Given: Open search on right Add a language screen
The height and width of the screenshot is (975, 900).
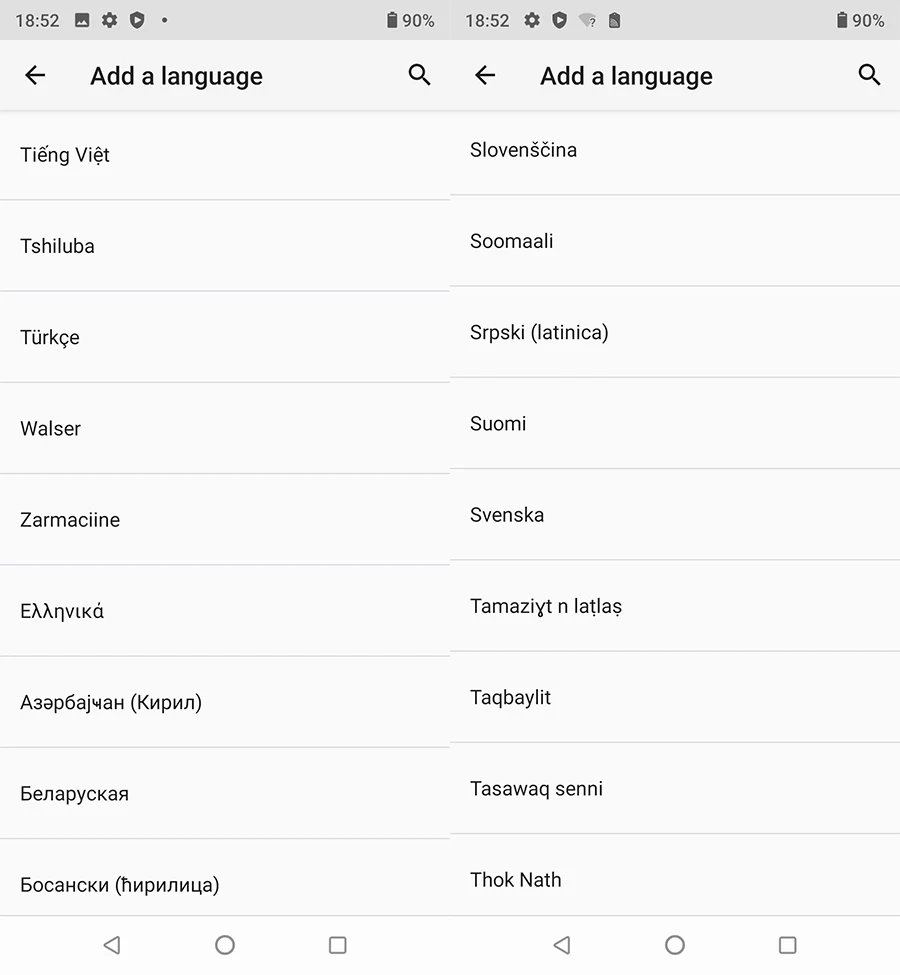Looking at the screenshot, I should pyautogui.click(x=869, y=75).
